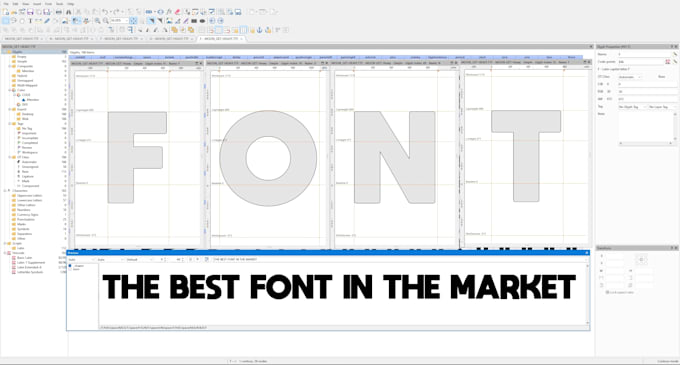This screenshot has width=680, height=365.
Task: Open the Edit menu
Action: pos(15,4)
